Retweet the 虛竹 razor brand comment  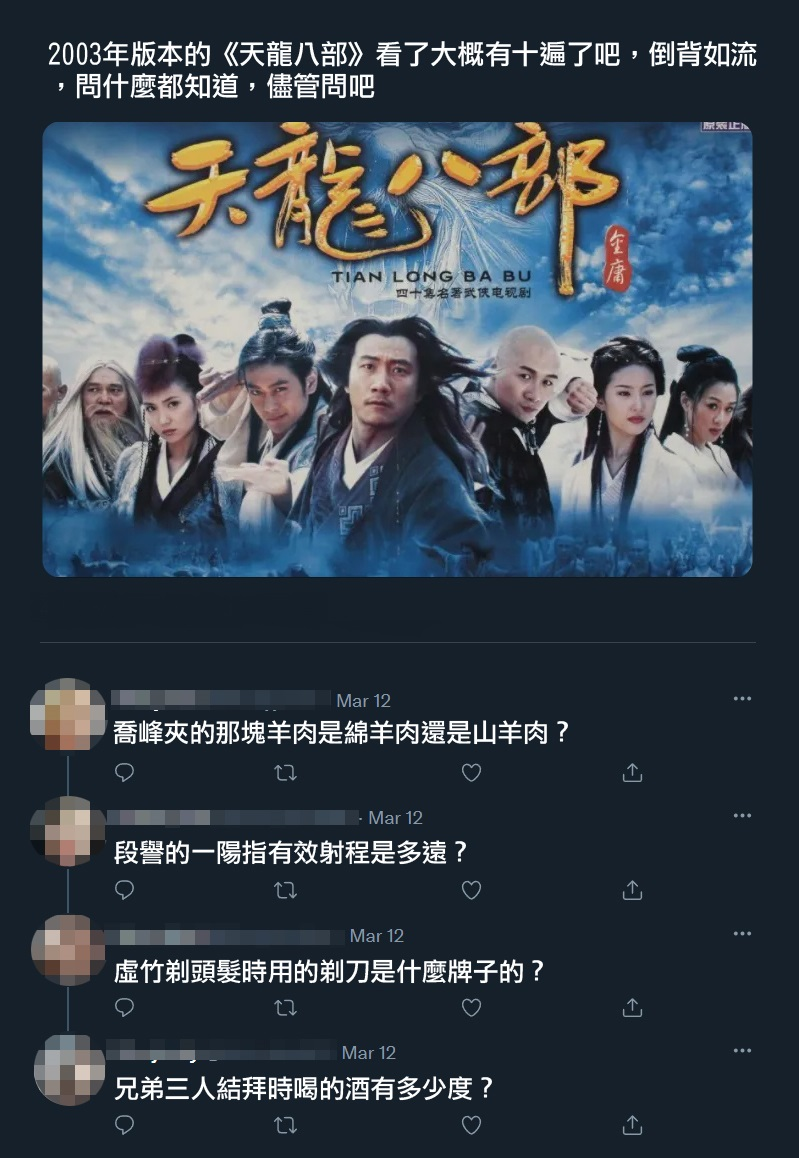pyautogui.click(x=285, y=1007)
